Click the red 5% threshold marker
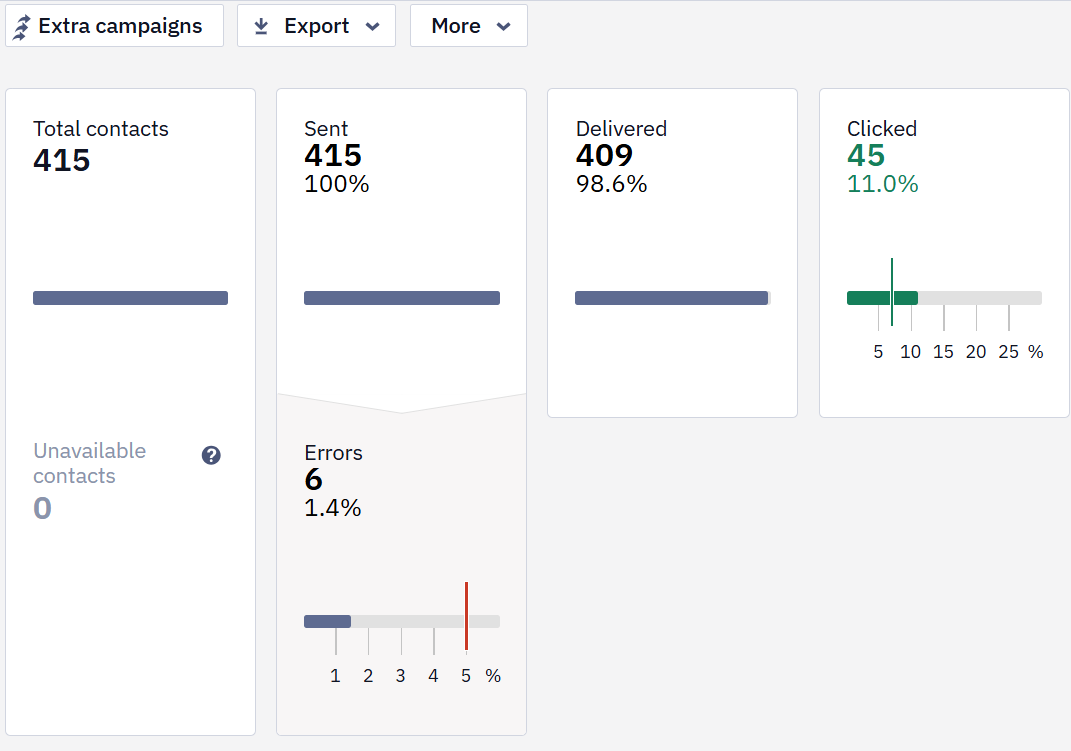The height and width of the screenshot is (751, 1071). pos(467,616)
